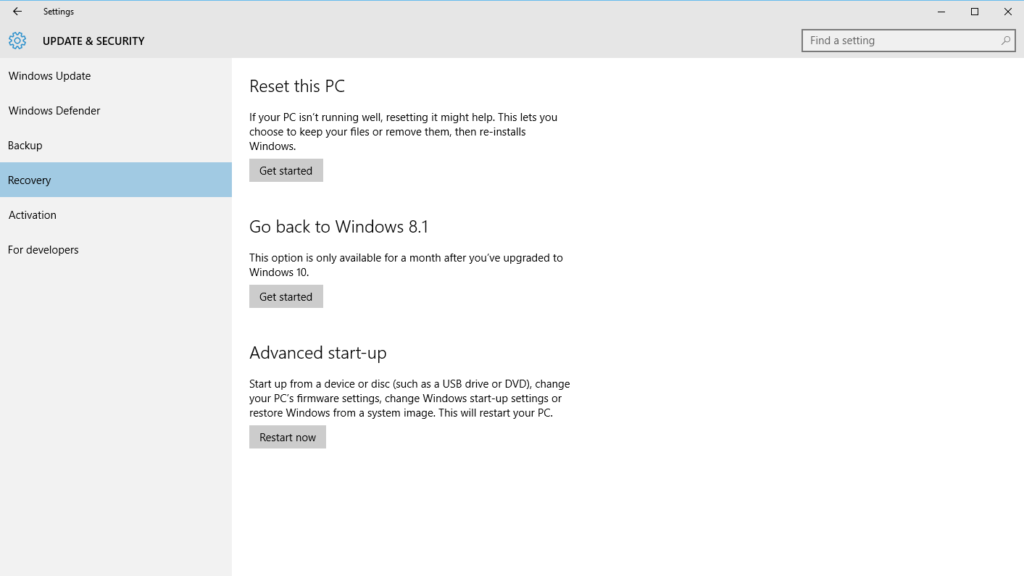Image resolution: width=1024 pixels, height=576 pixels.
Task: Open the Activation page
Action: (x=33, y=214)
